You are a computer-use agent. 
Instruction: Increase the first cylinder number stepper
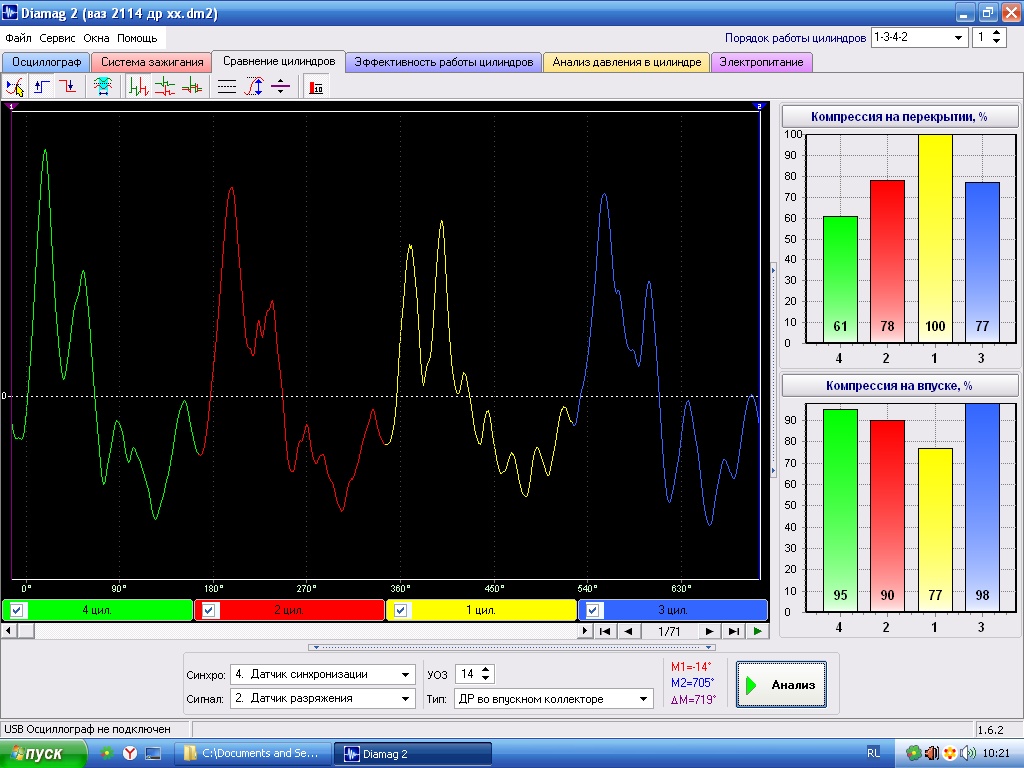pyautogui.click(x=997, y=33)
